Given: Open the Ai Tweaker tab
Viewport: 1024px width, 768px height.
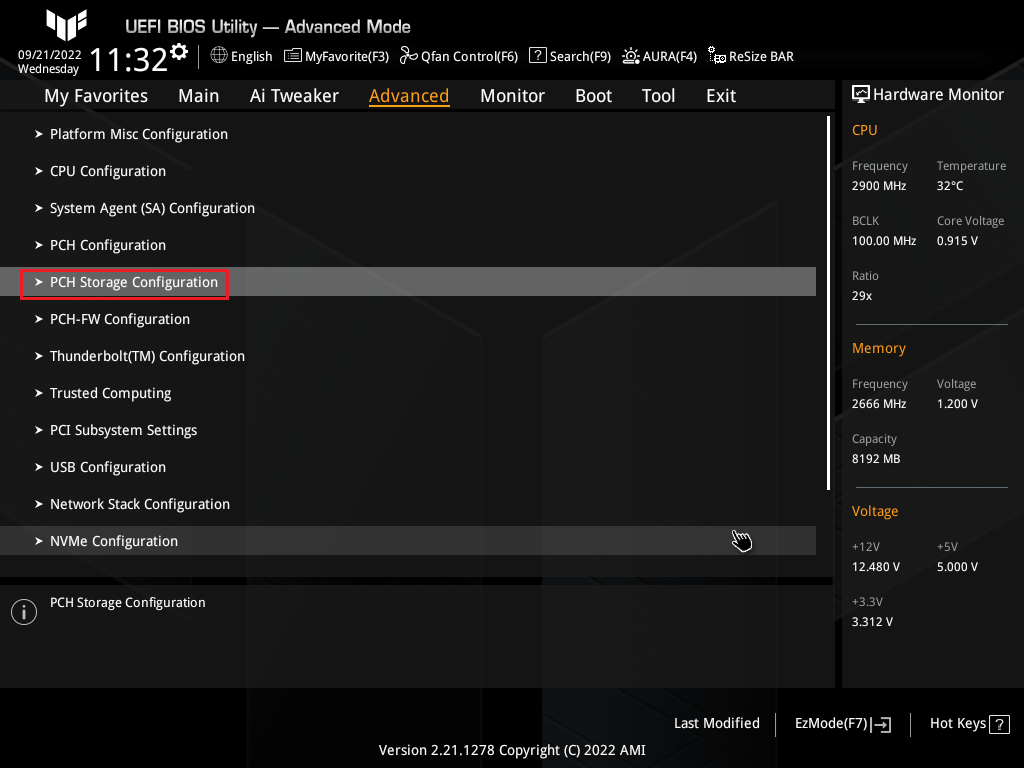Looking at the screenshot, I should (x=294, y=96).
